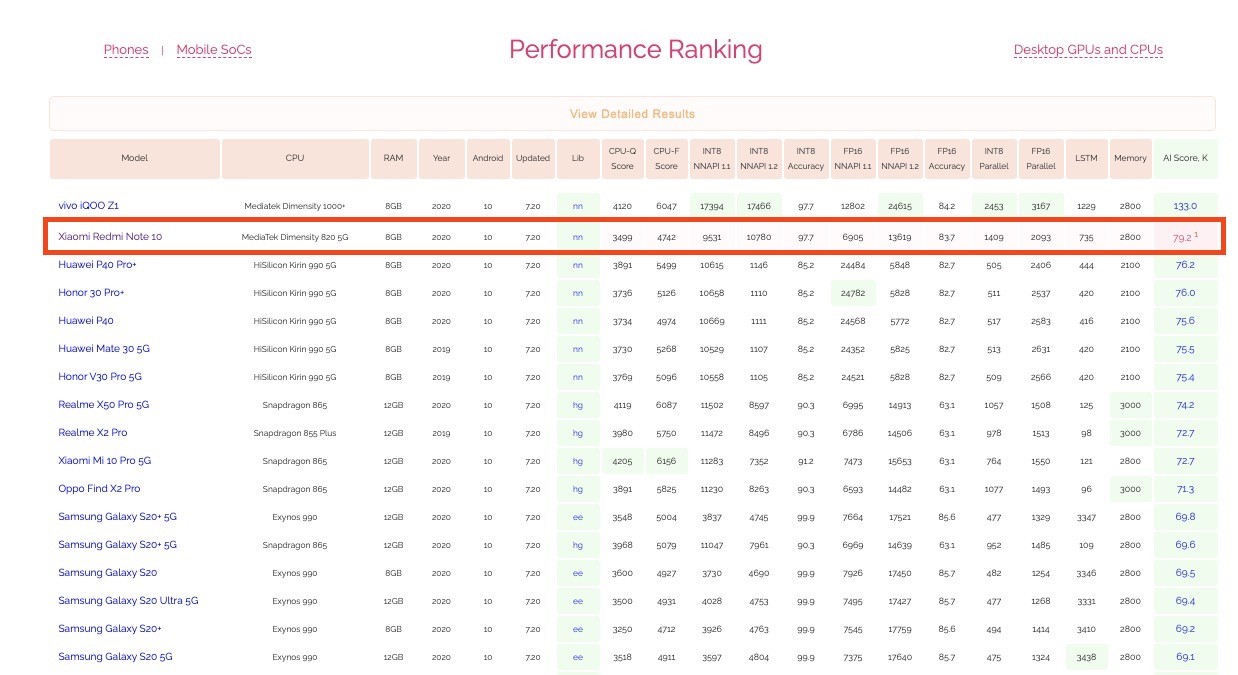The height and width of the screenshot is (675, 1238).
Task: Click the AI score value 76.0
Action: [1185, 293]
